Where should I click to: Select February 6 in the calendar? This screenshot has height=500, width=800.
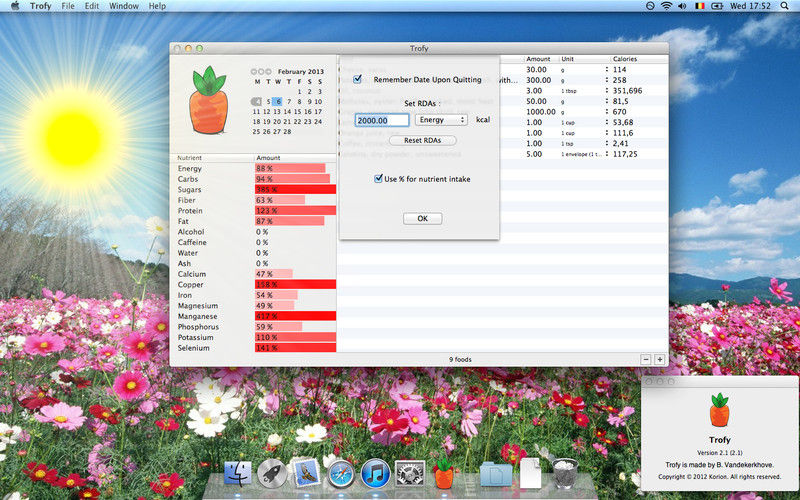(x=277, y=102)
